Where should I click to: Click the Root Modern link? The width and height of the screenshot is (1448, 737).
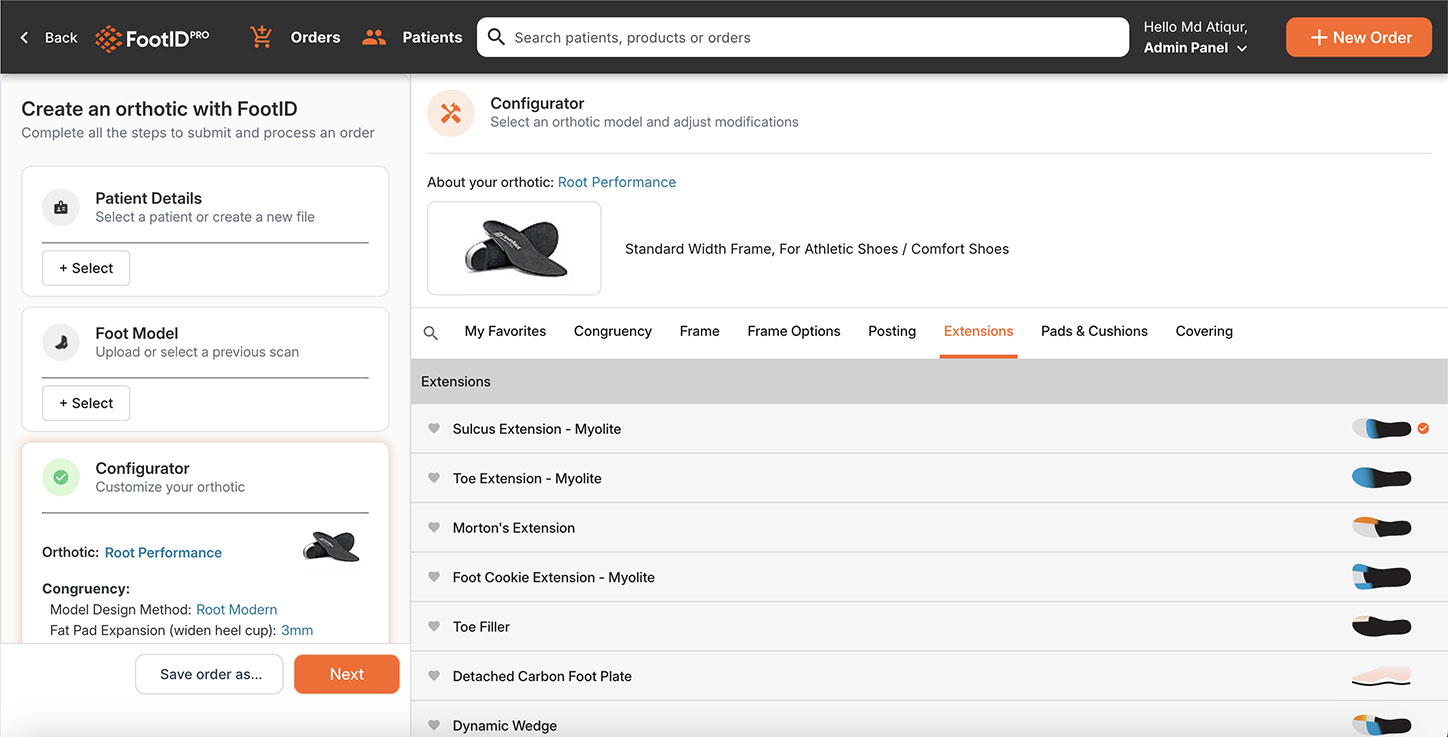click(237, 609)
